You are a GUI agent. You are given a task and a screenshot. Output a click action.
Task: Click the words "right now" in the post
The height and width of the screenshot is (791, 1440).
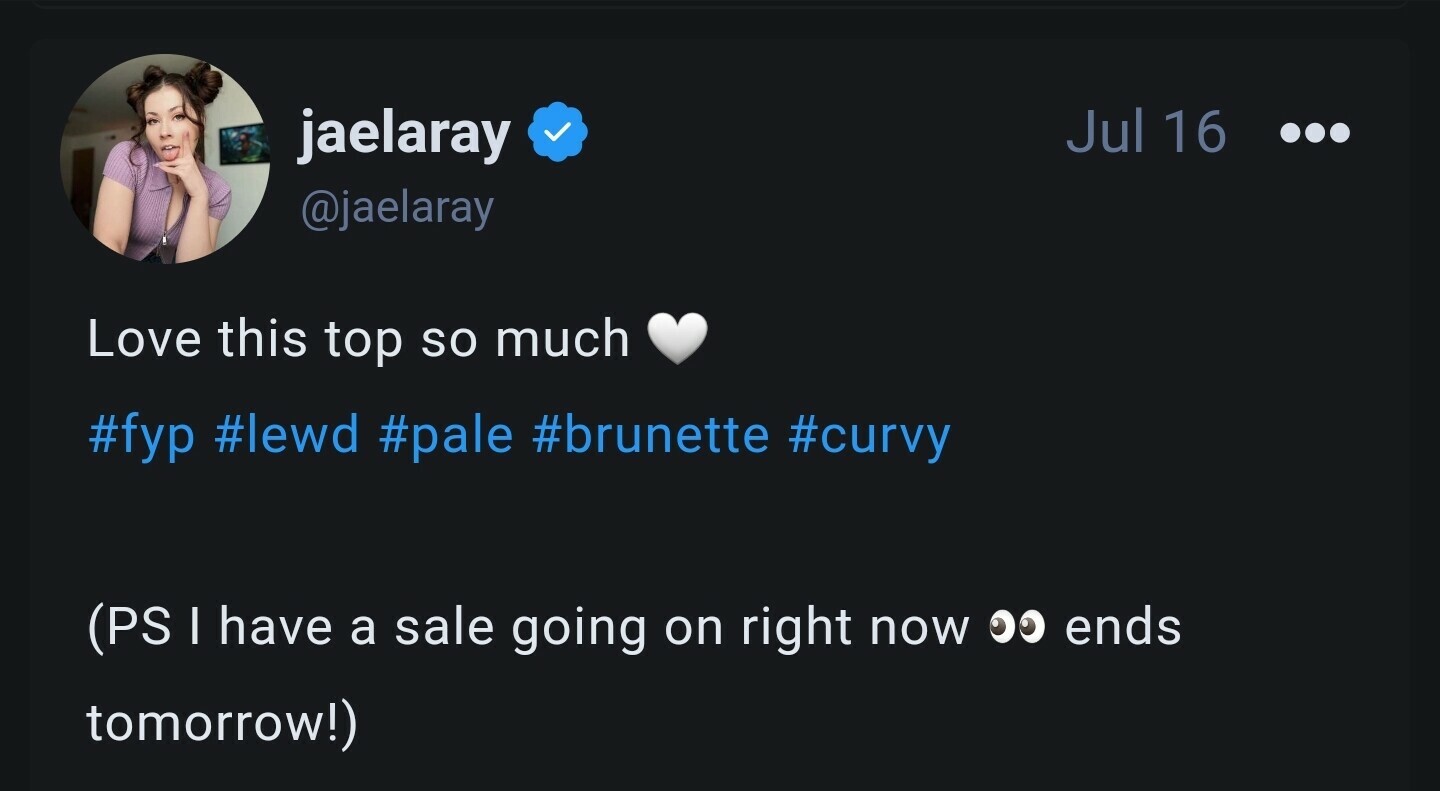855,628
